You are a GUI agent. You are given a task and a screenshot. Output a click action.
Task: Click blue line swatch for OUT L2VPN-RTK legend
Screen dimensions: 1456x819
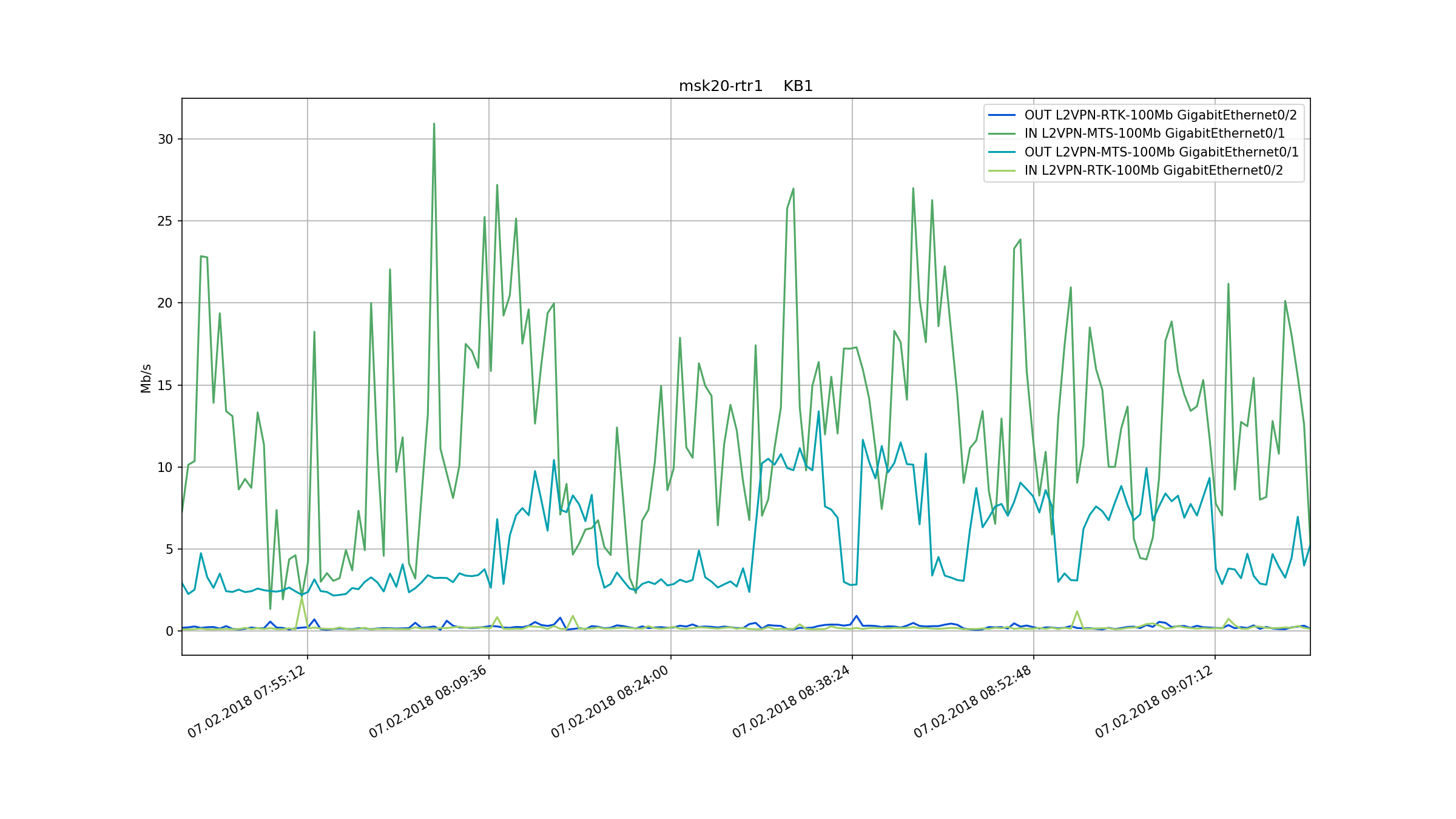point(1002,115)
